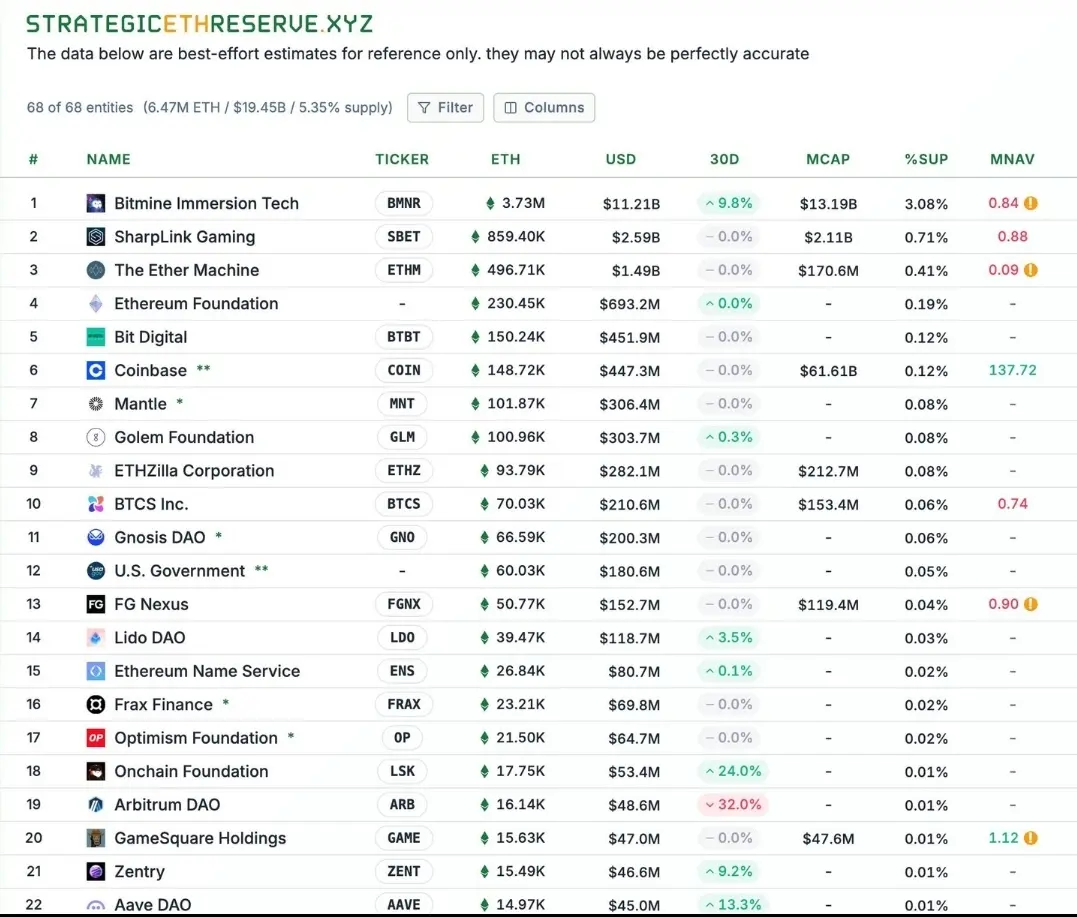Viewport: 1077px width, 917px height.
Task: Click the Ethereum Foundation diamond icon
Action: [x=96, y=304]
